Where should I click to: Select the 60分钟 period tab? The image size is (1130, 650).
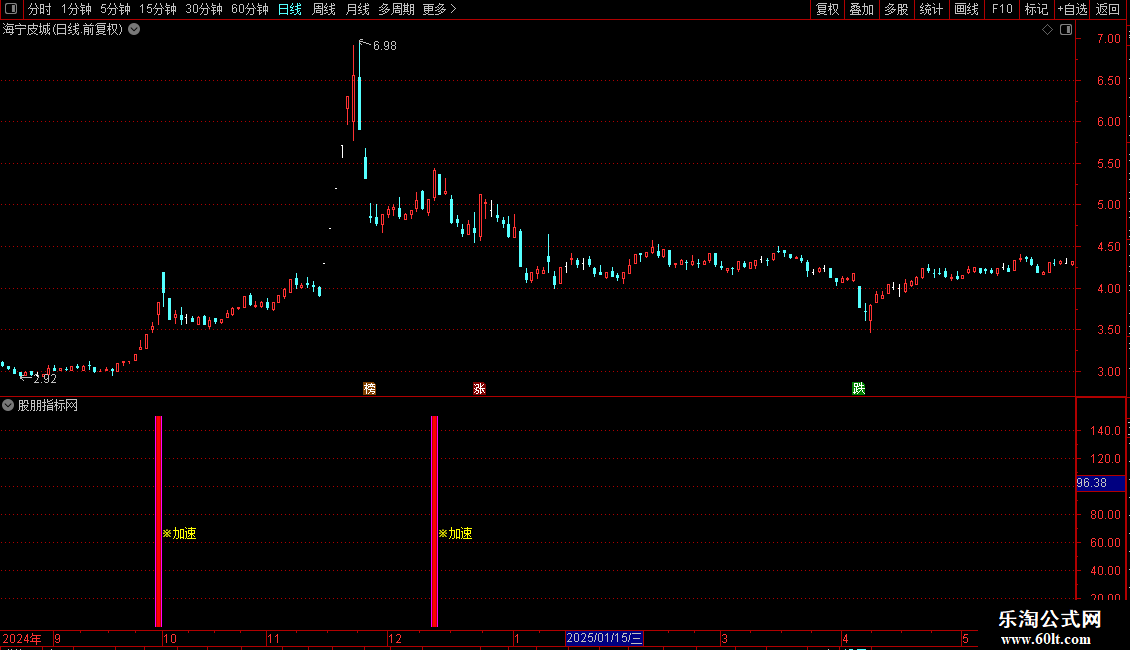(249, 9)
